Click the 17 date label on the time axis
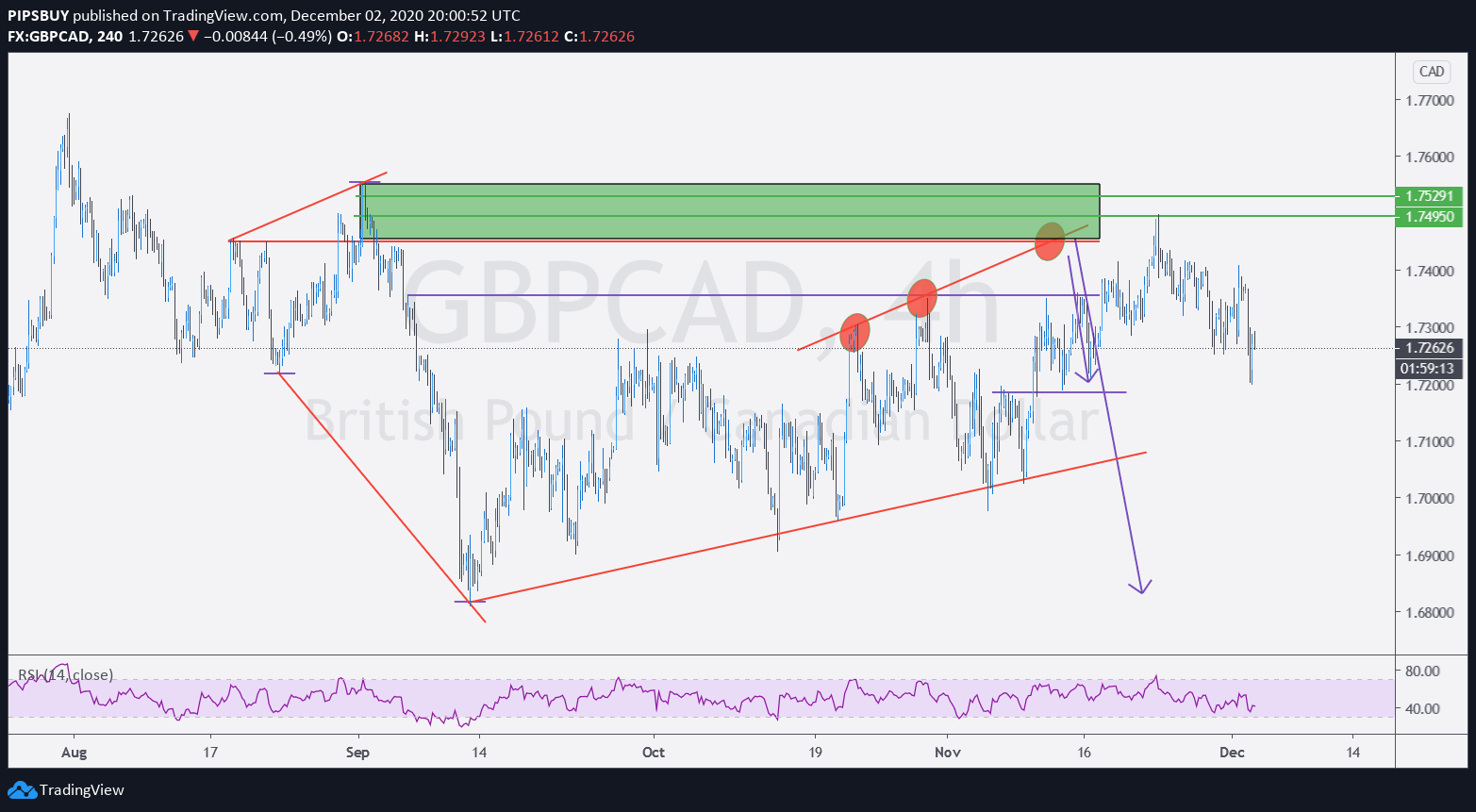1476x812 pixels. coord(209,752)
